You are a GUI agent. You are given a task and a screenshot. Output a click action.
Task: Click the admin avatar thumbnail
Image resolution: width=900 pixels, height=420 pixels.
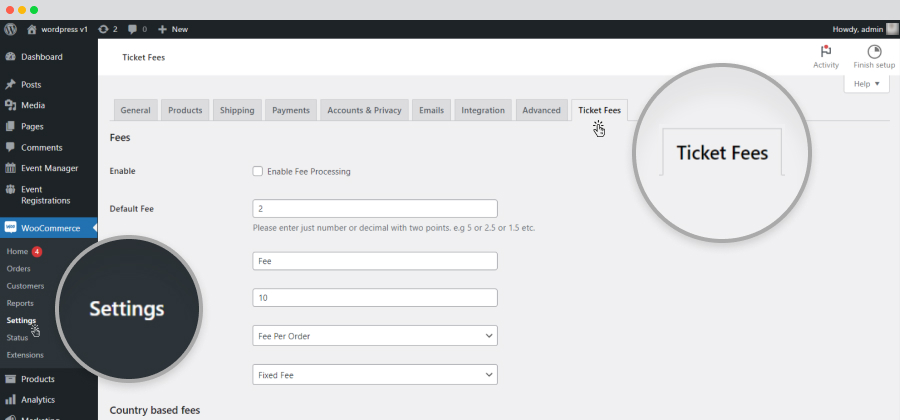pyautogui.click(x=892, y=29)
